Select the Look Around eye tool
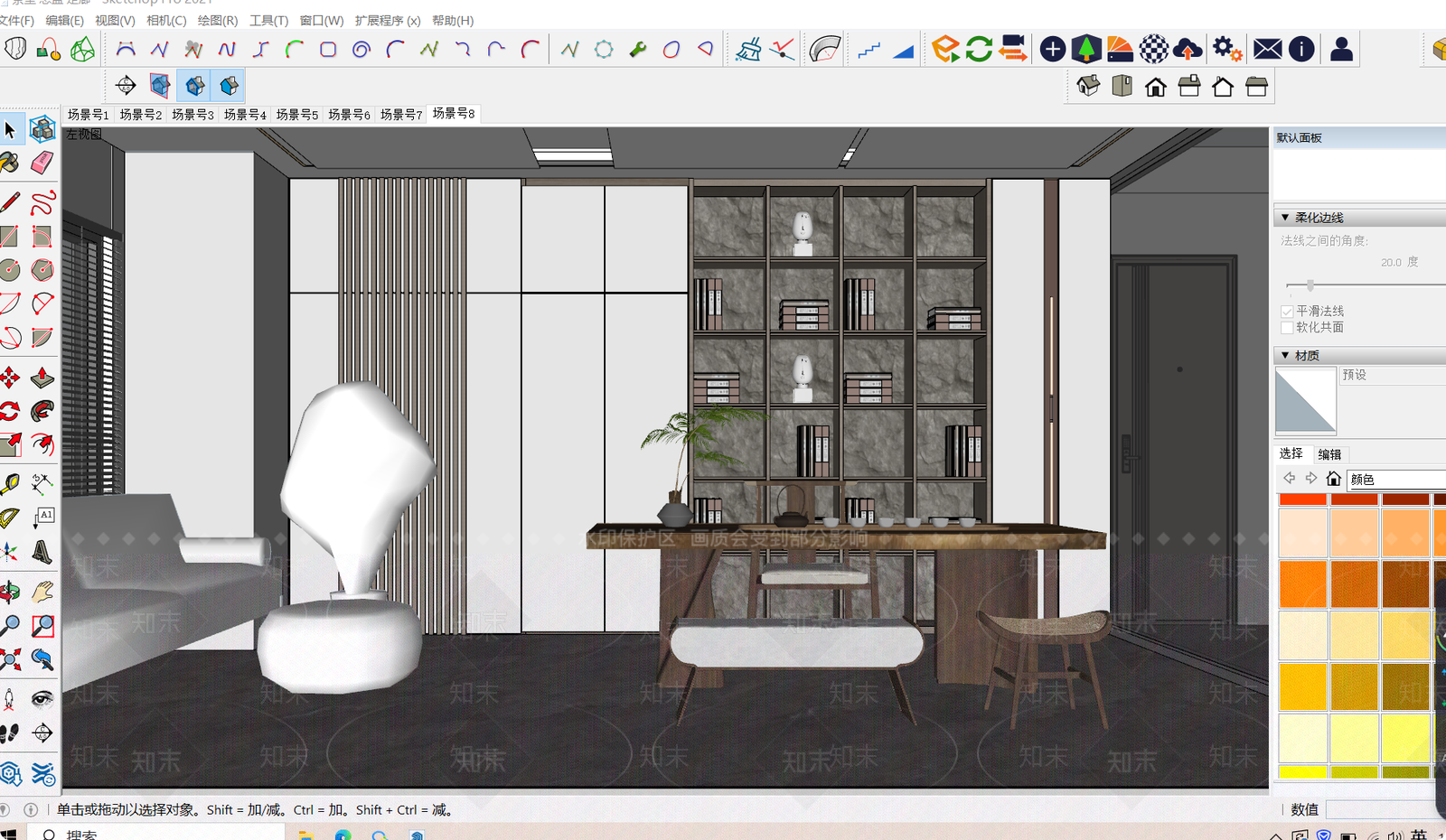The height and width of the screenshot is (840, 1446). pyautogui.click(x=42, y=698)
